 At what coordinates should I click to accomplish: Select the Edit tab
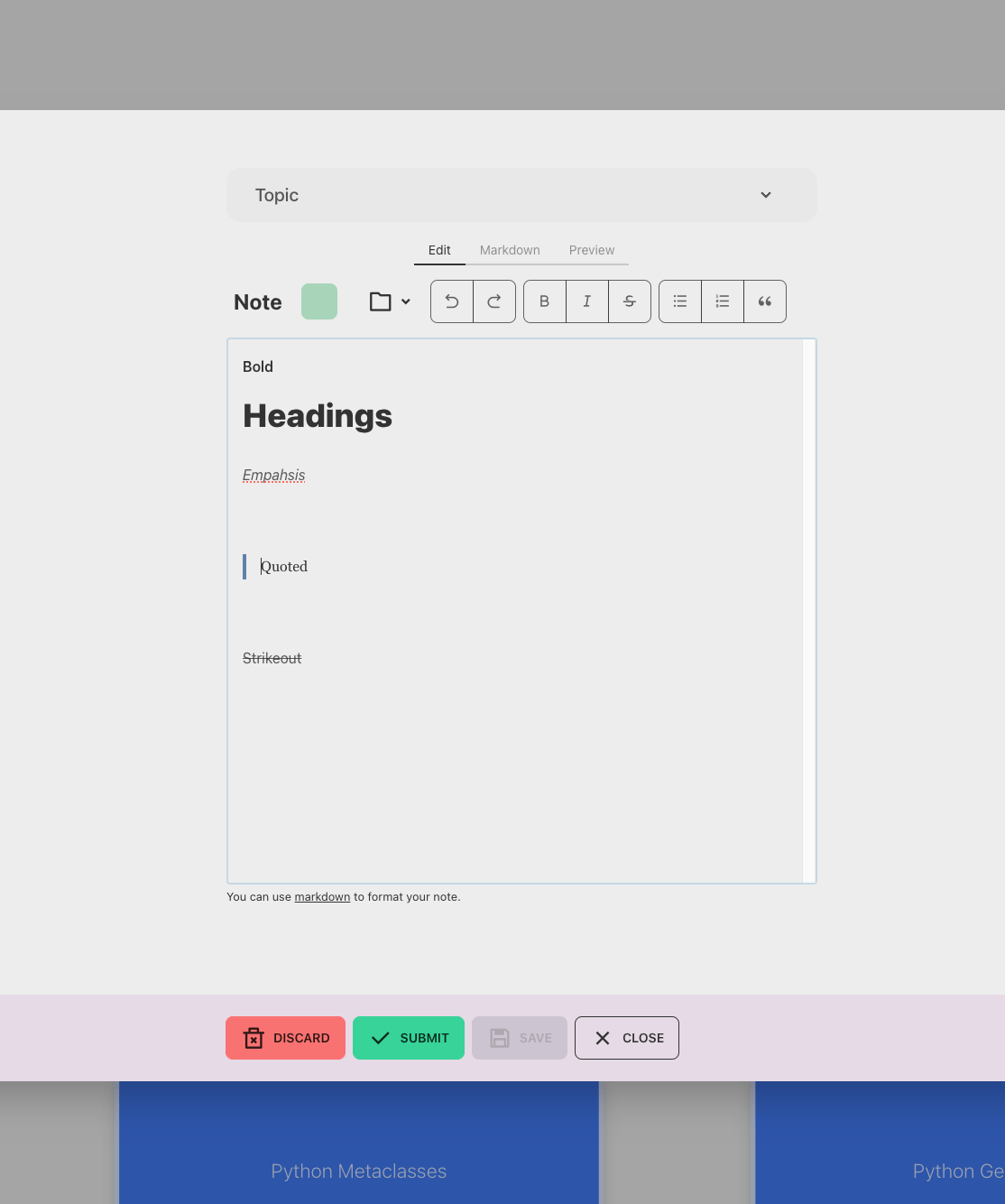[x=439, y=250]
